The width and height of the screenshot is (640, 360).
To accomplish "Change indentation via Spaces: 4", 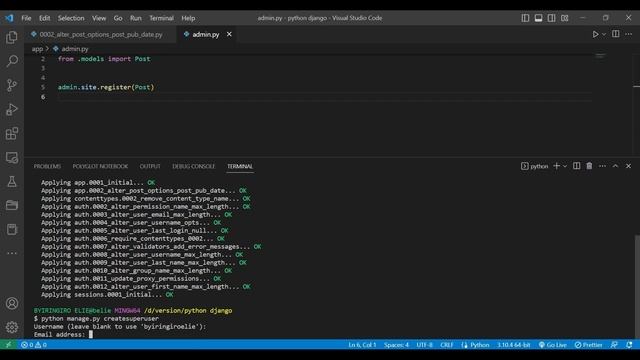I will click(x=396, y=345).
